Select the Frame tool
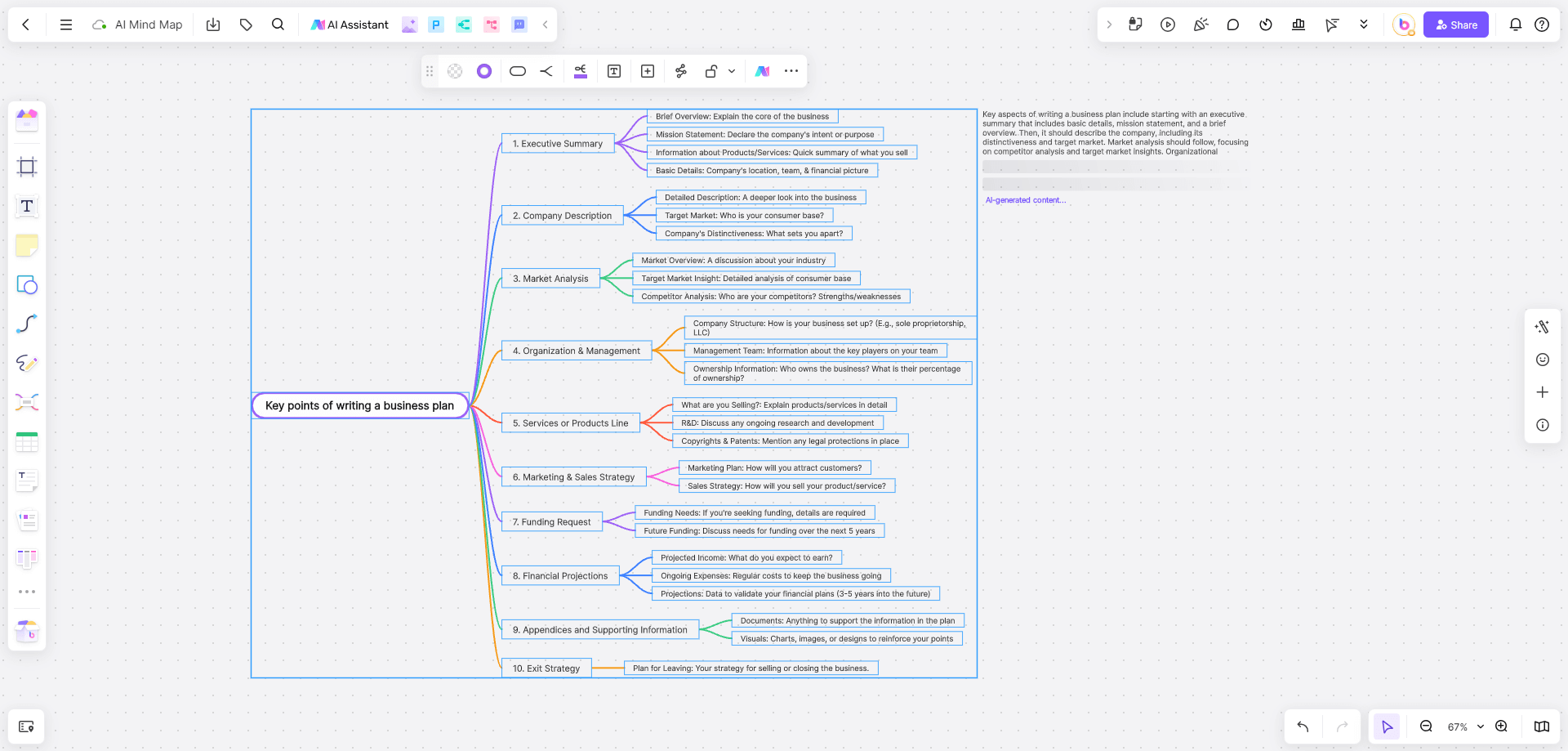Image resolution: width=1568 pixels, height=751 pixels. pyautogui.click(x=27, y=167)
